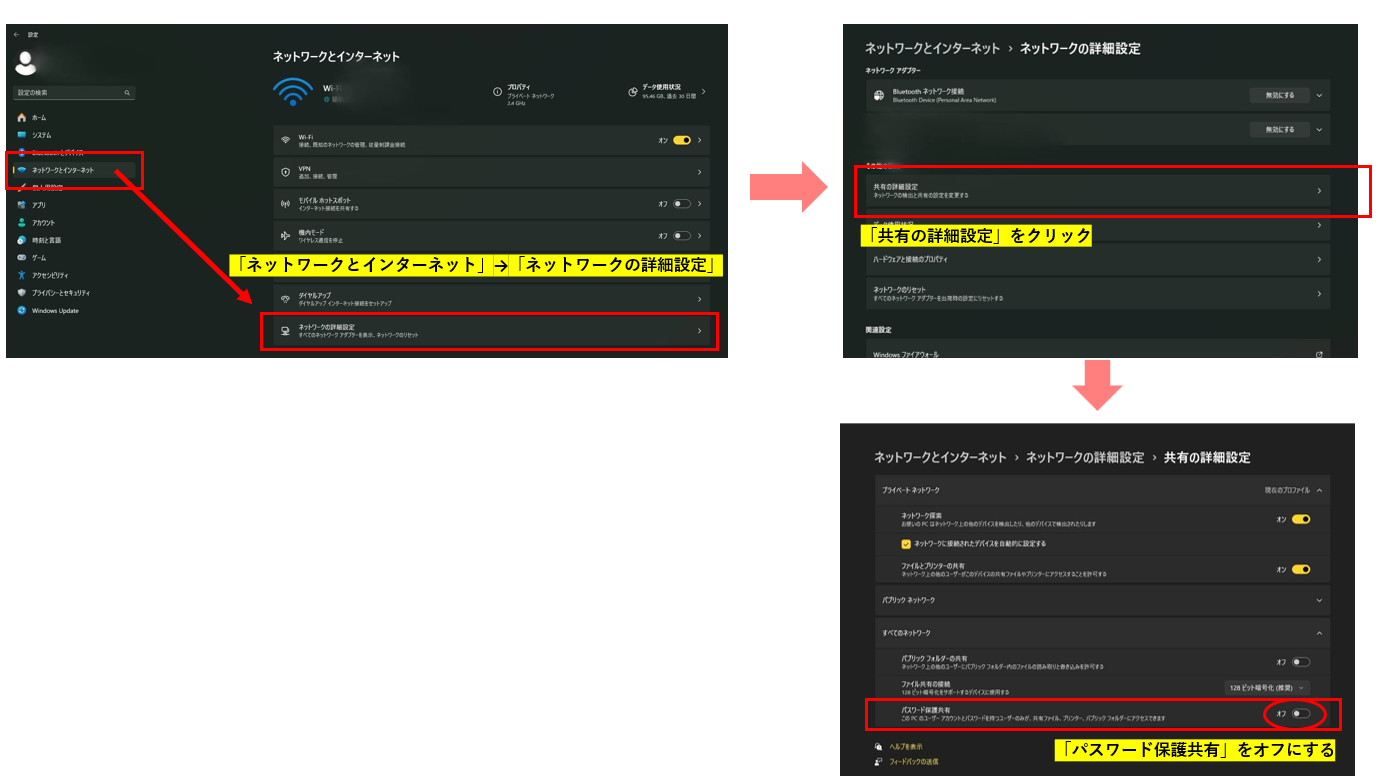Open ホーム via its house icon
The width and height of the screenshot is (1392, 781).
pos(22,117)
